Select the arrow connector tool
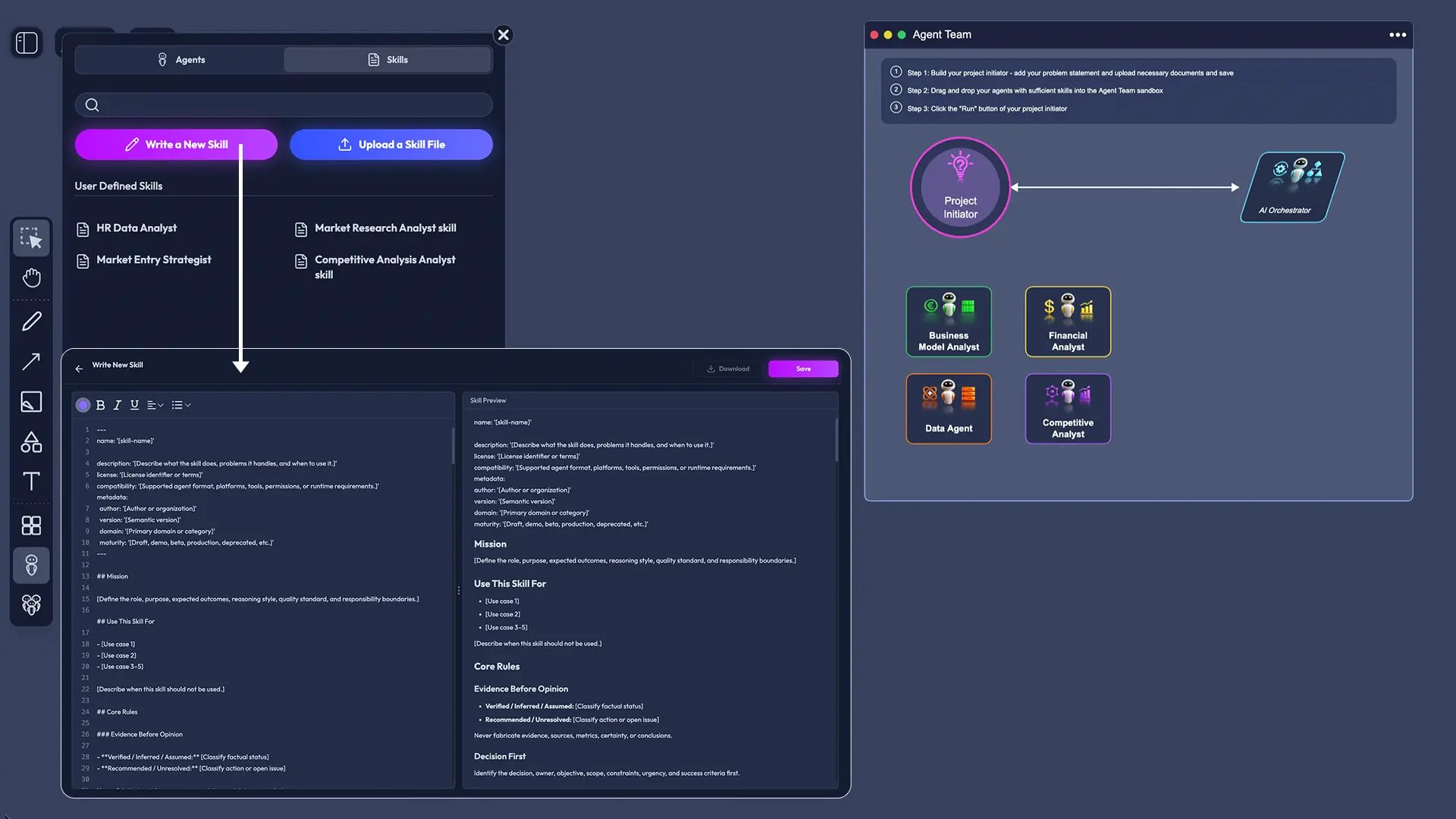 coord(31,362)
